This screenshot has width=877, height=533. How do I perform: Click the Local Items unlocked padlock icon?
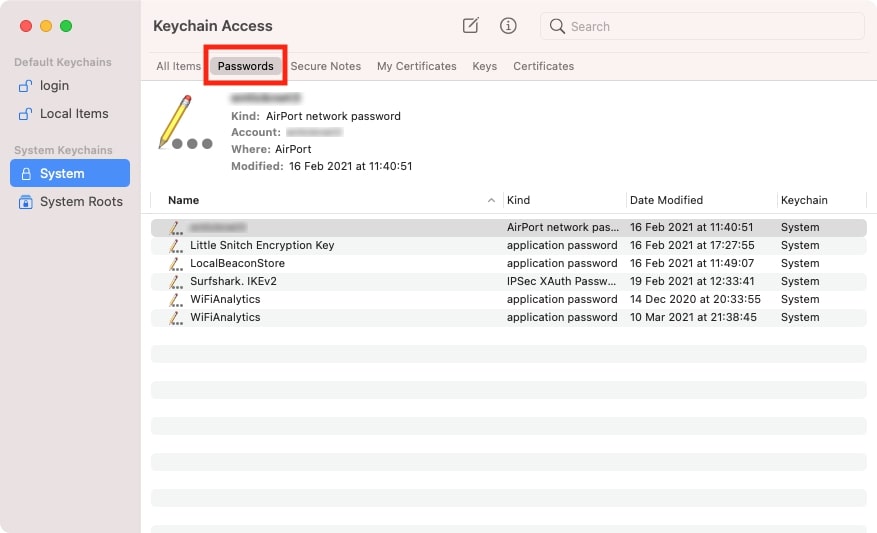point(25,114)
